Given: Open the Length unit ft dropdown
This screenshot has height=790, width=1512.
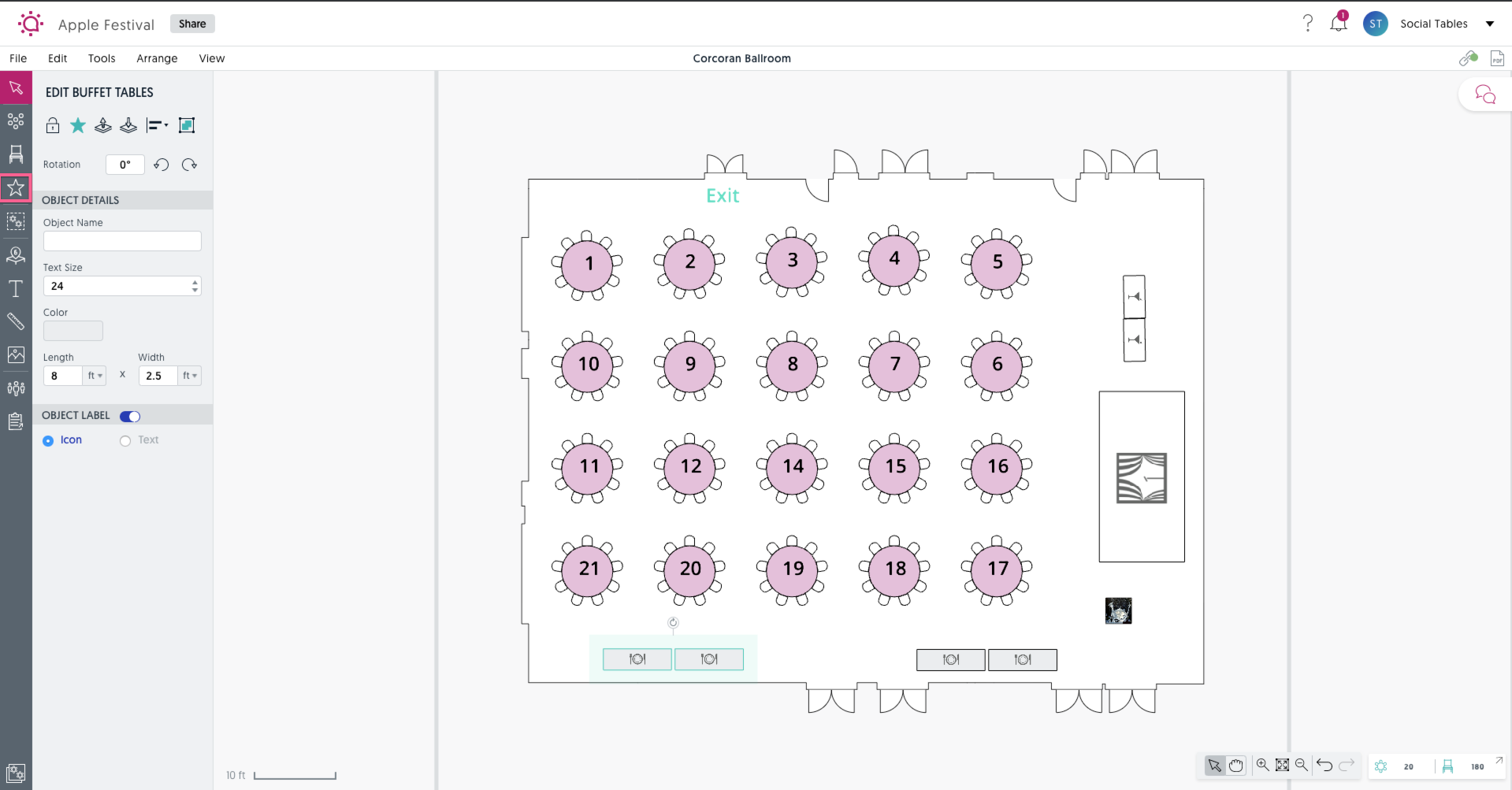Looking at the screenshot, I should click(94, 376).
